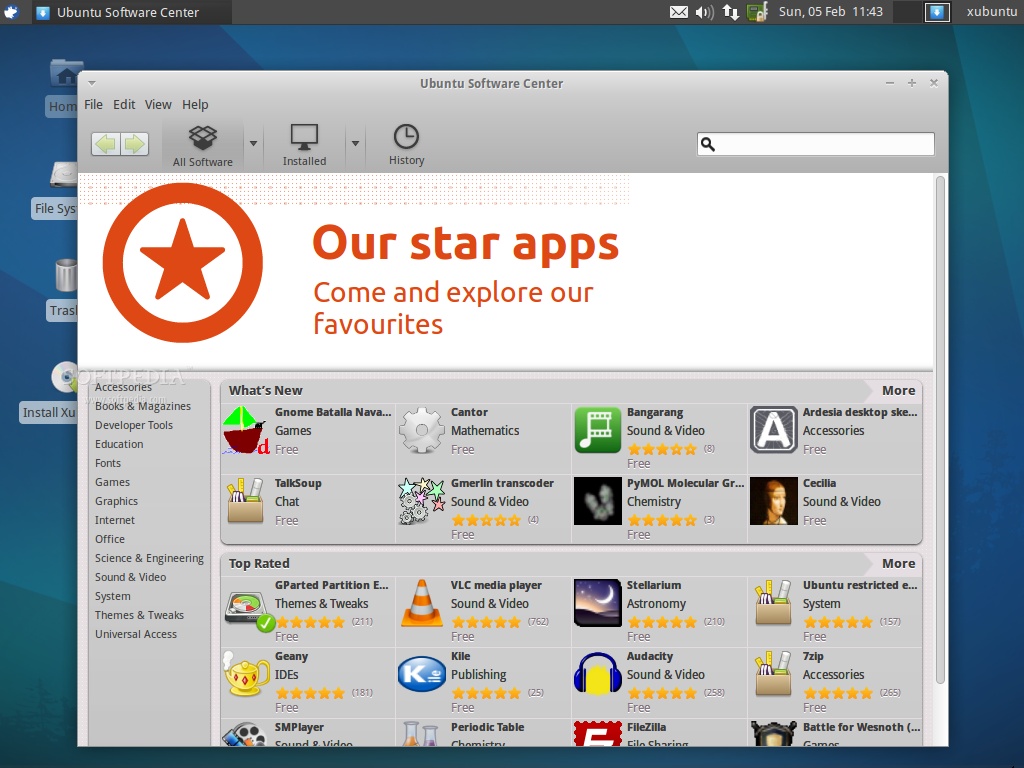The height and width of the screenshot is (768, 1024).
Task: Open the Edit menu
Action: 124,104
